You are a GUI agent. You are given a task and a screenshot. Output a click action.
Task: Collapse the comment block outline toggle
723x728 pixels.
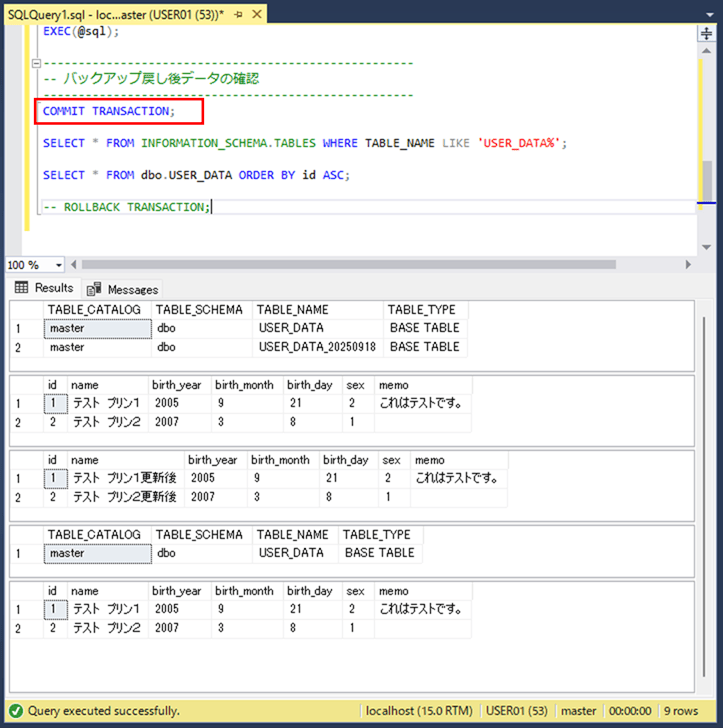click(36, 63)
